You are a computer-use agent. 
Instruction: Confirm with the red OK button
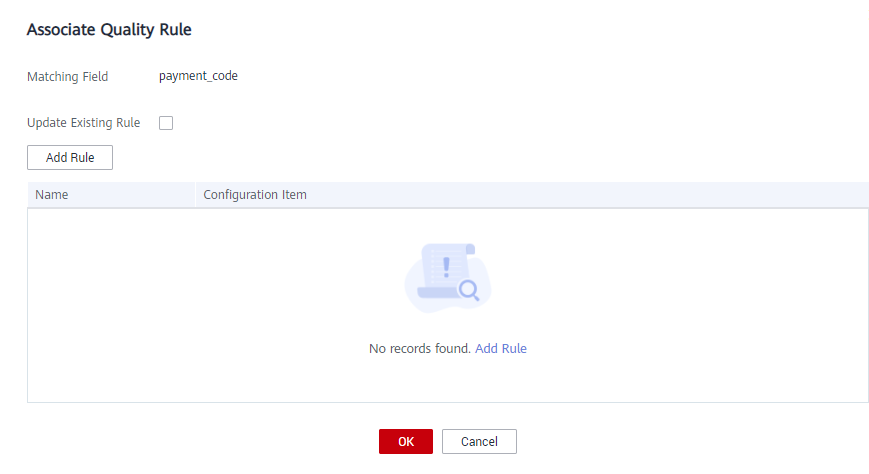tap(406, 441)
